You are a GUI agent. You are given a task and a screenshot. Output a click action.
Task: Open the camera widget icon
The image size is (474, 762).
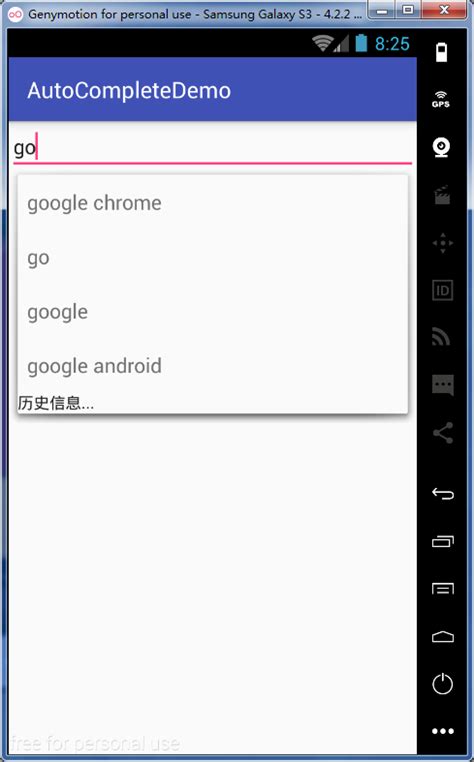pyautogui.click(x=441, y=147)
